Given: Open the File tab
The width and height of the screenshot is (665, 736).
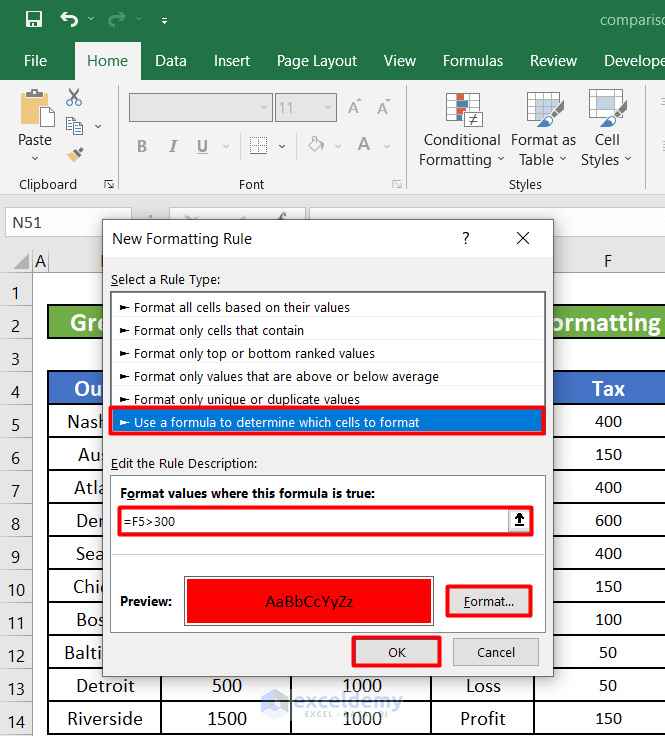Looking at the screenshot, I should coord(35,61).
